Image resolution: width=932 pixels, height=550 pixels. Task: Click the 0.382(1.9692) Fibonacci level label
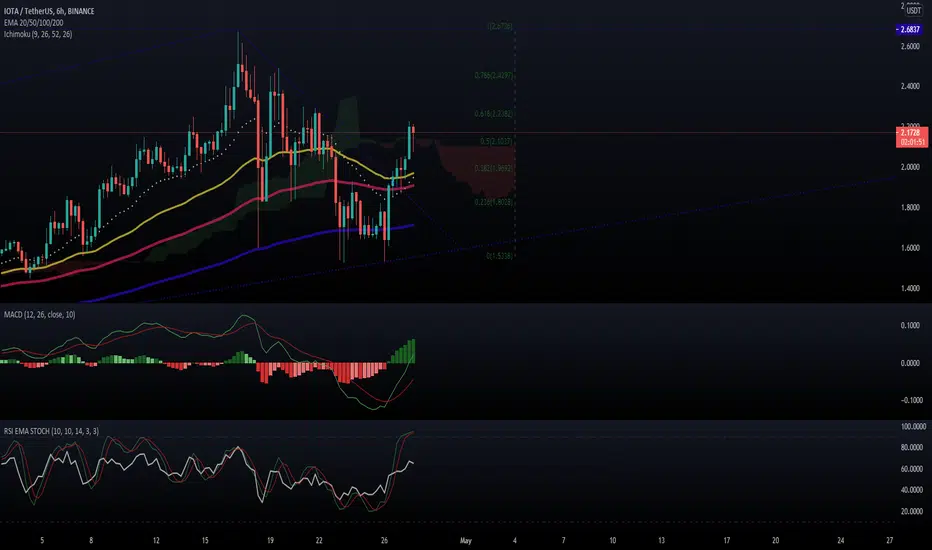(x=493, y=168)
